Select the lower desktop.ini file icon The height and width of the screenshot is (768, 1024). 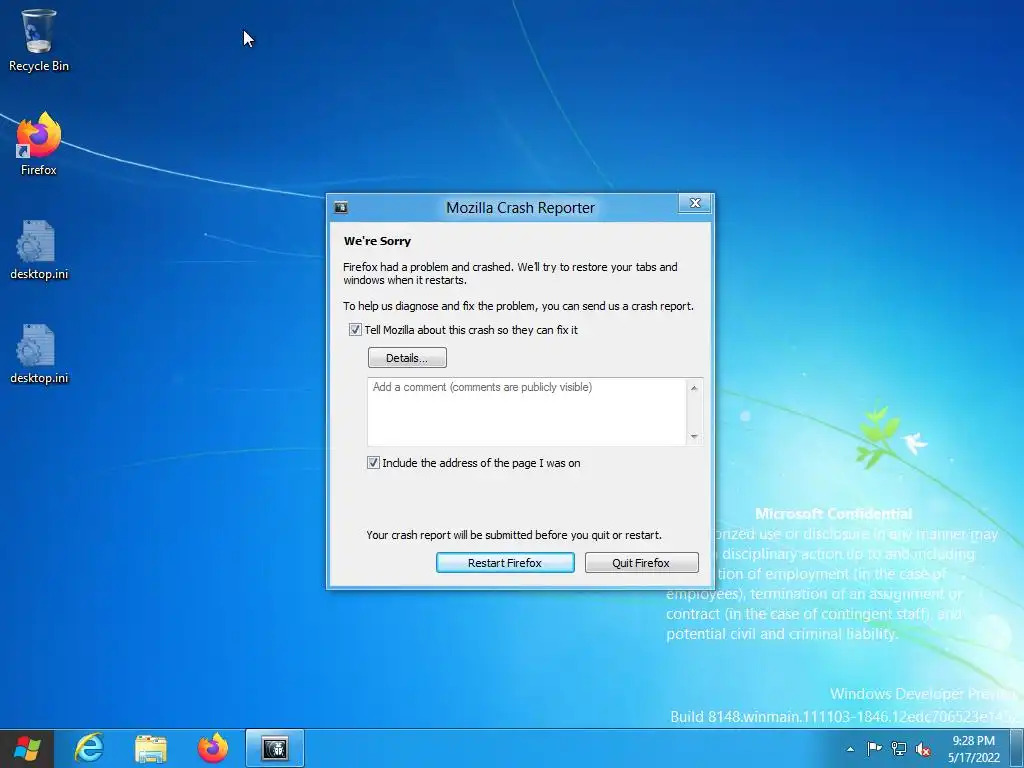point(39,353)
